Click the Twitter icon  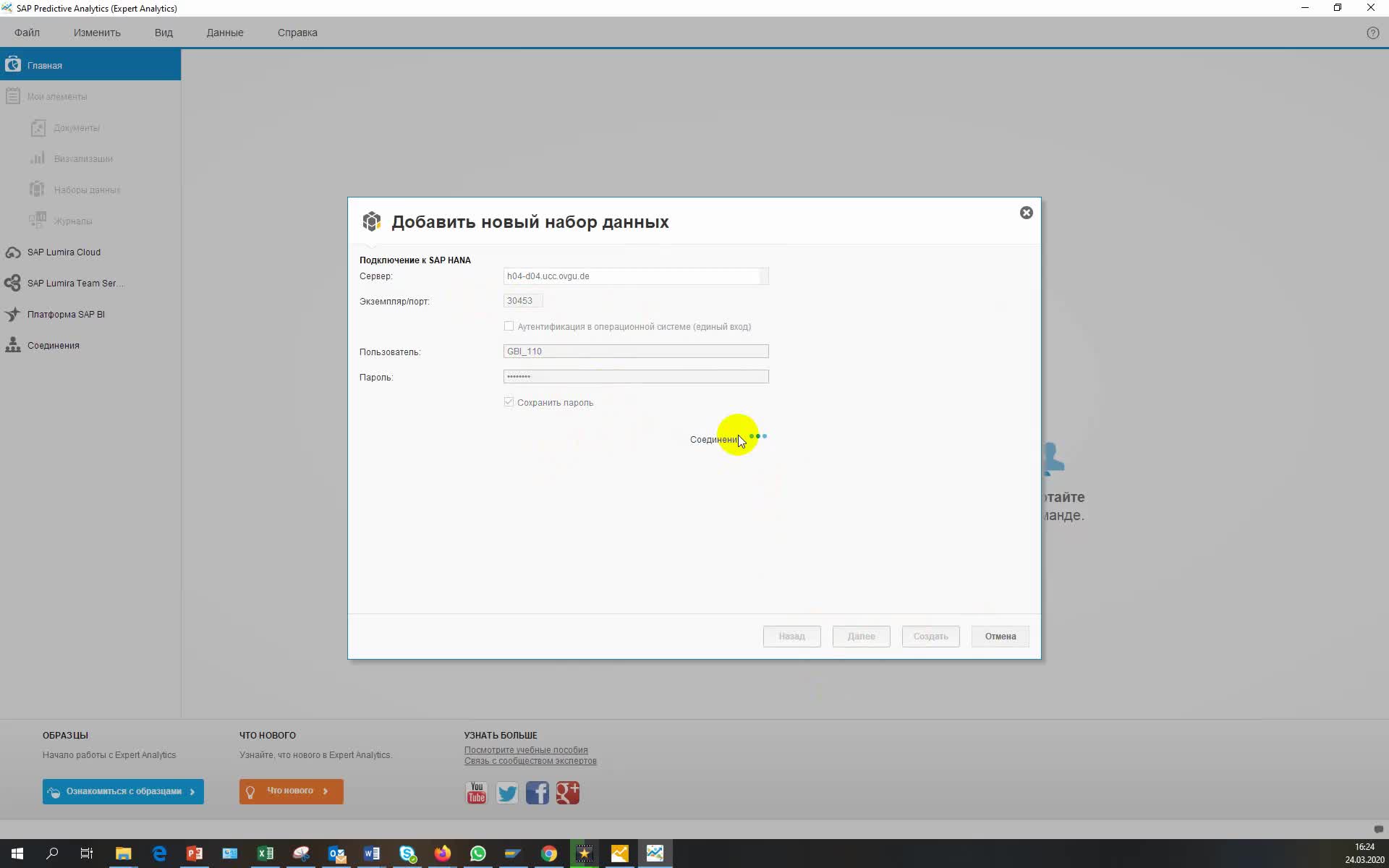click(507, 793)
